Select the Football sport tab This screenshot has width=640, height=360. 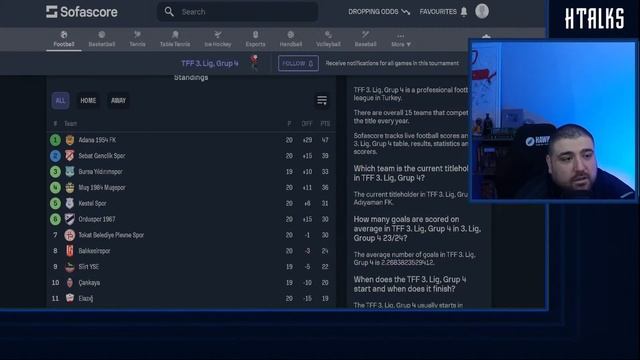click(64, 39)
